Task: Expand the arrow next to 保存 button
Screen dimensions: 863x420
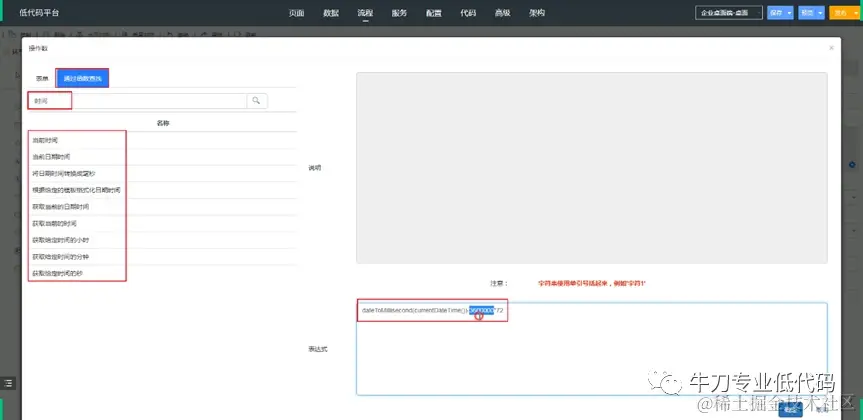Action: pos(789,13)
